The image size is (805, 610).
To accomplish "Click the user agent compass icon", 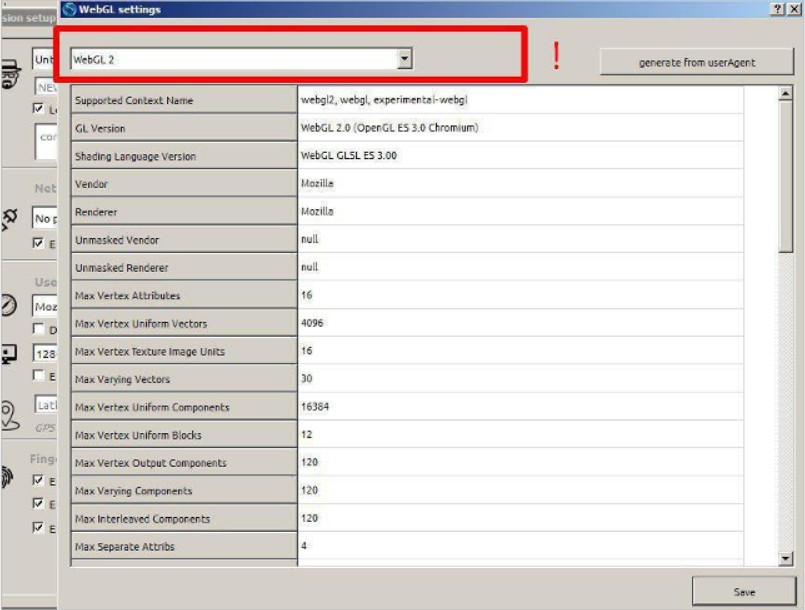I will [10, 307].
